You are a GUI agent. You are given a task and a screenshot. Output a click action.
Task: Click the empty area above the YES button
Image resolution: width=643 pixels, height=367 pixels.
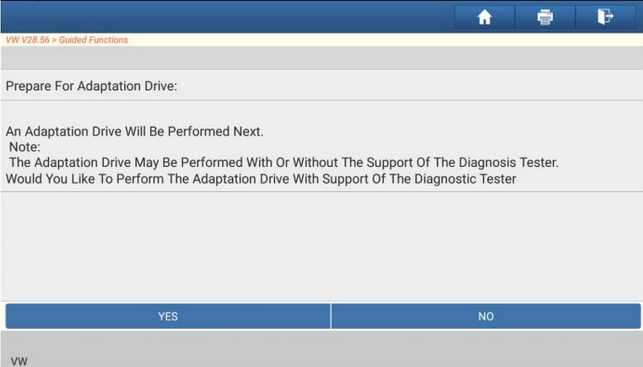[x=322, y=246]
